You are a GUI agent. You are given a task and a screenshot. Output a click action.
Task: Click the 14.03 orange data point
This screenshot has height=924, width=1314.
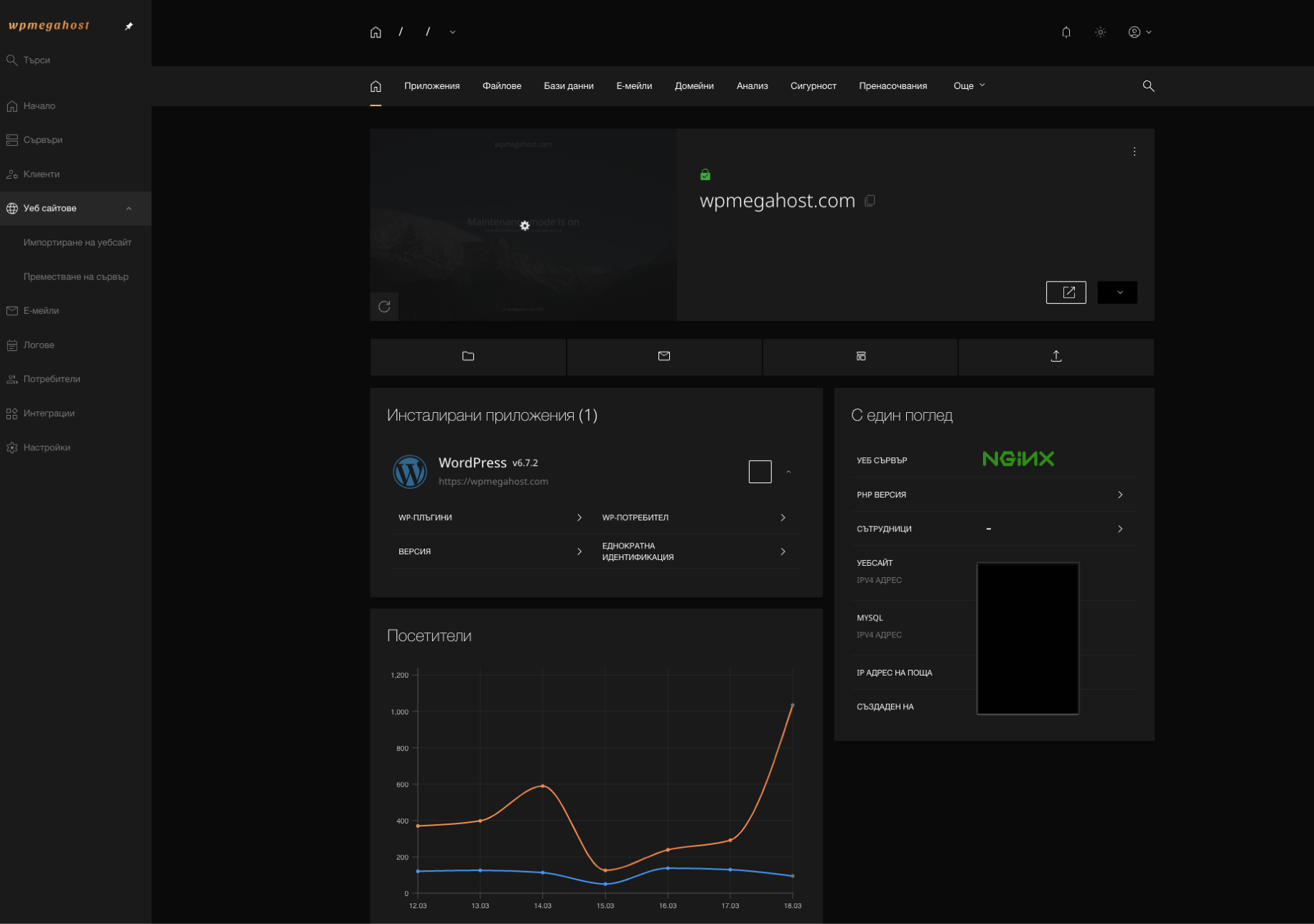point(543,786)
